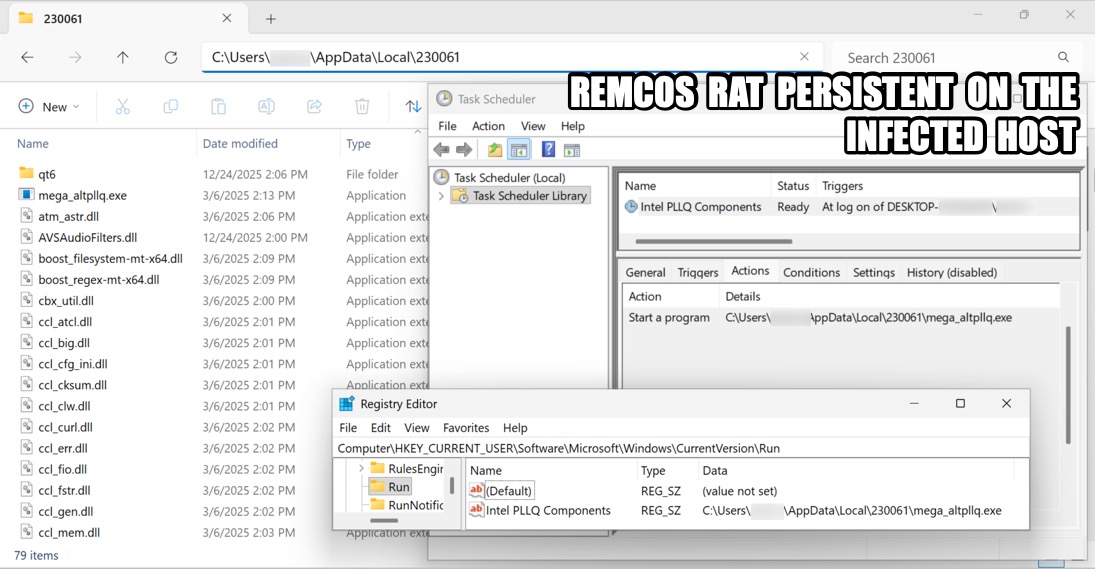This screenshot has width=1095, height=569.
Task: Select the Run key in registry tree
Action: 398,487
